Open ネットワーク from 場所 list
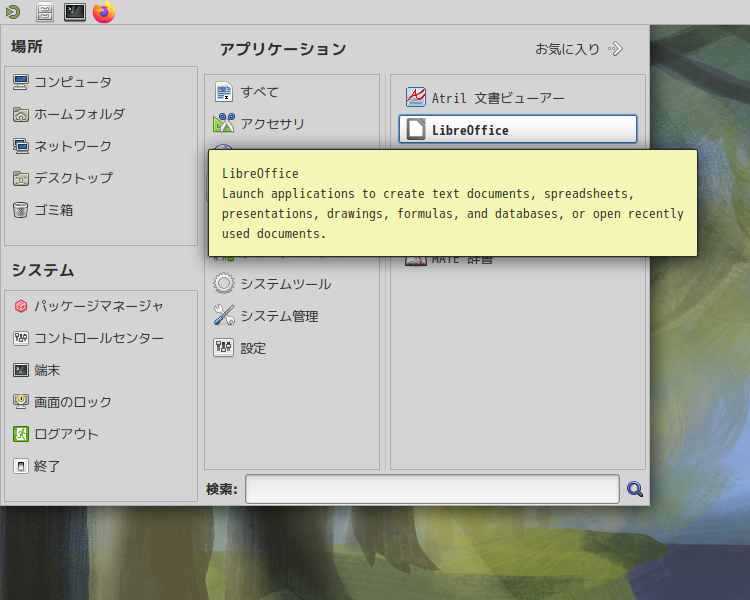Screen dimensions: 750x600 pyautogui.click(x=73, y=146)
